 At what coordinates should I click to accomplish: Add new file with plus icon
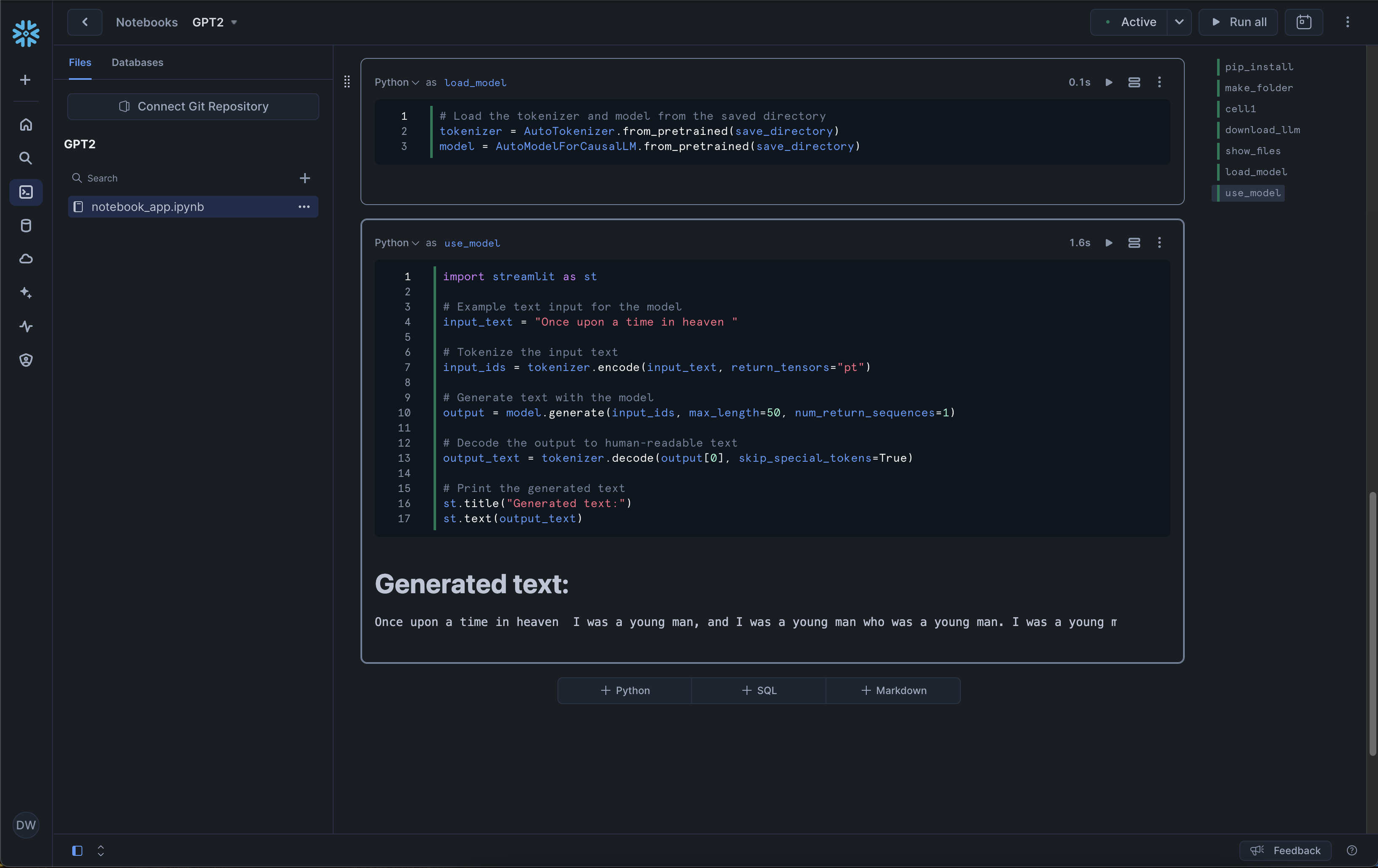click(305, 178)
